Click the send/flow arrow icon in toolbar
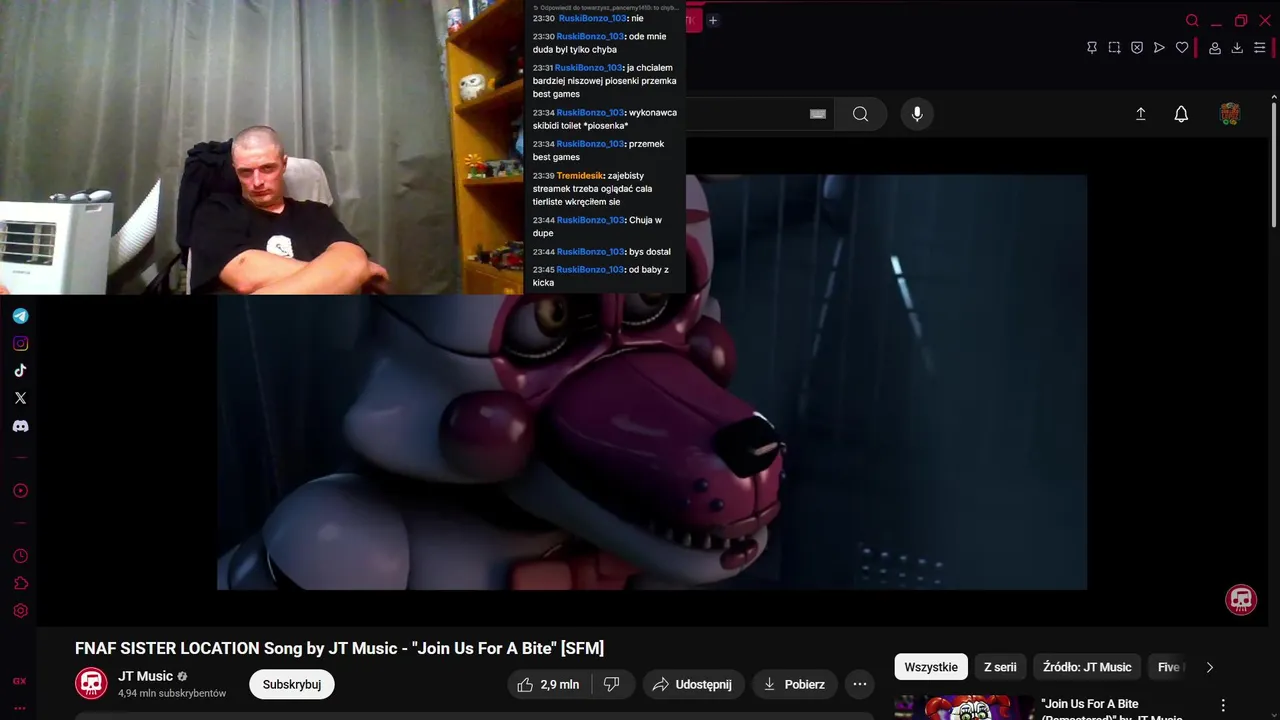Screen dimensions: 1280x720 (x=1159, y=47)
